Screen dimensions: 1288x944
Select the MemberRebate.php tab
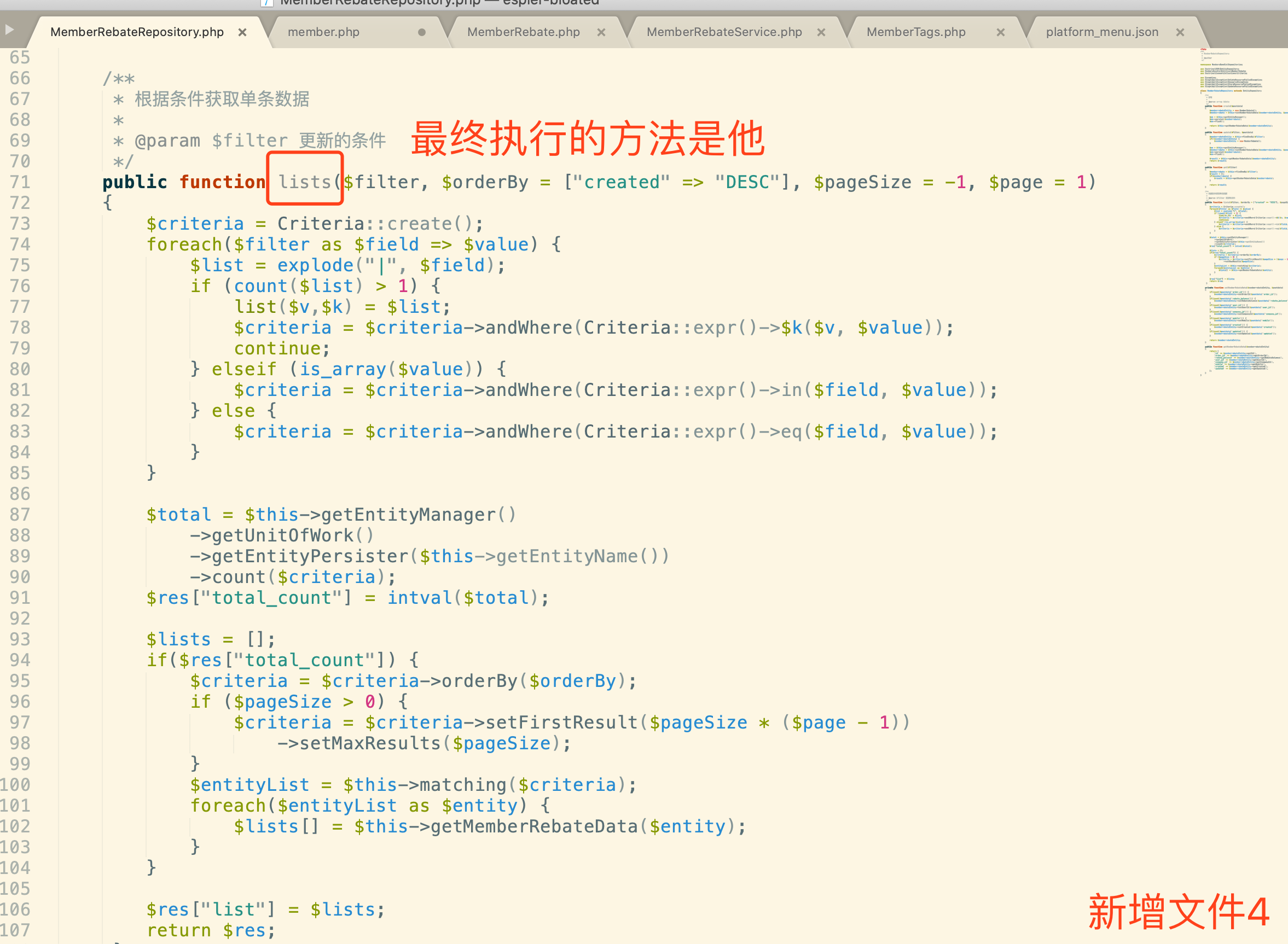(x=523, y=33)
